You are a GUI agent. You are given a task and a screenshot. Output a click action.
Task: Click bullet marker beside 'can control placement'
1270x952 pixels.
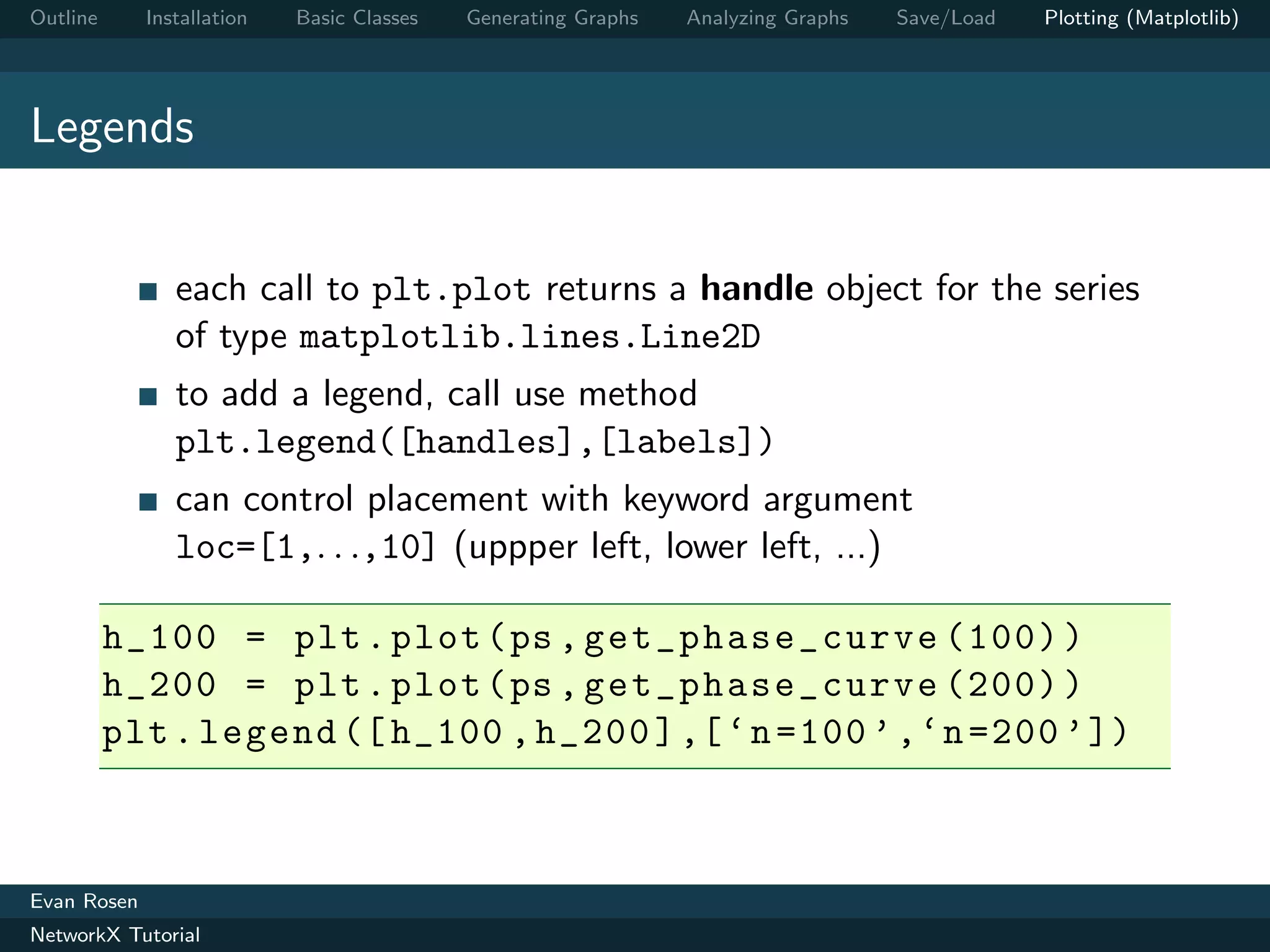tap(148, 502)
